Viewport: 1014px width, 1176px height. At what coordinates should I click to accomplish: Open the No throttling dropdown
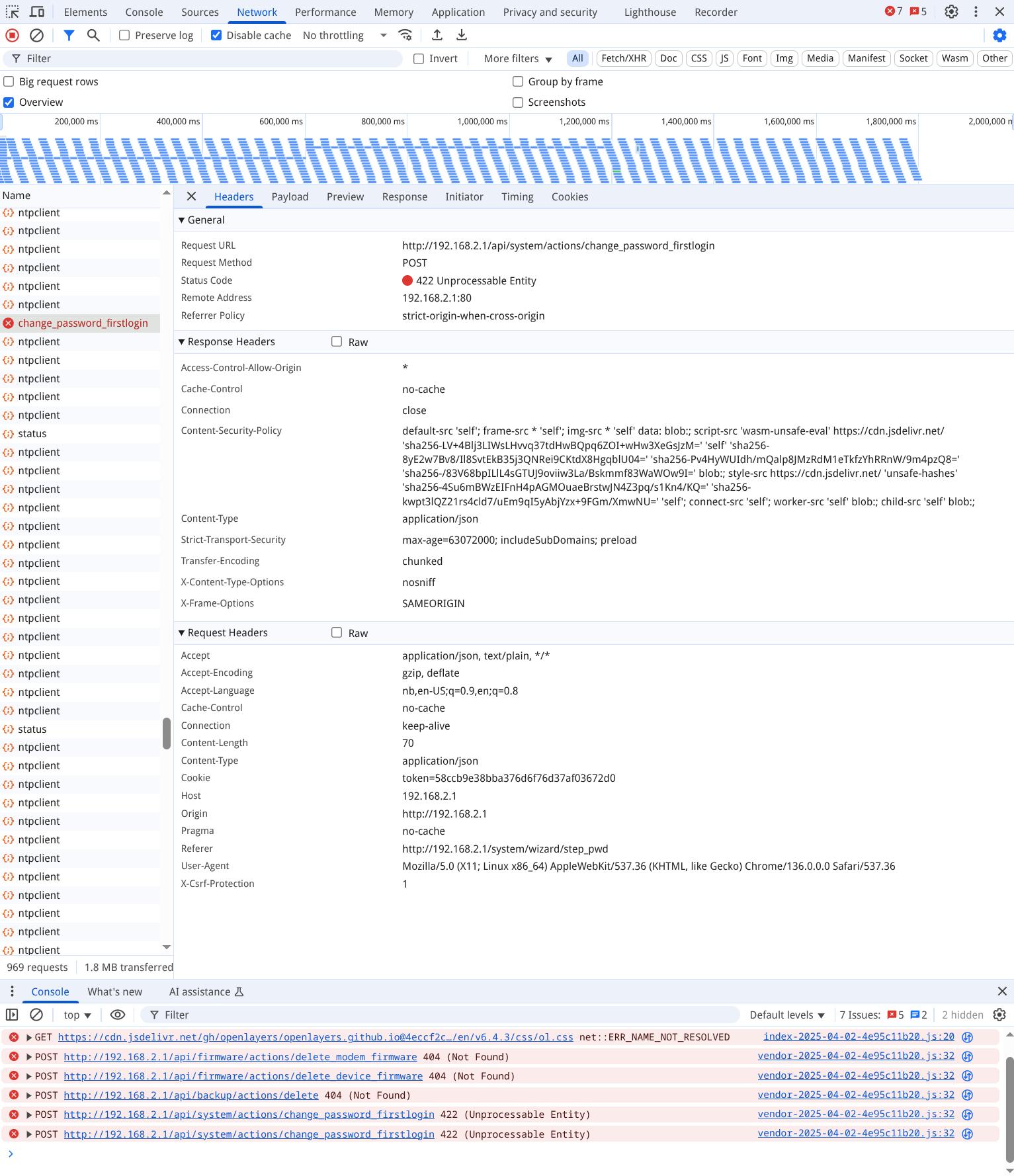344,36
